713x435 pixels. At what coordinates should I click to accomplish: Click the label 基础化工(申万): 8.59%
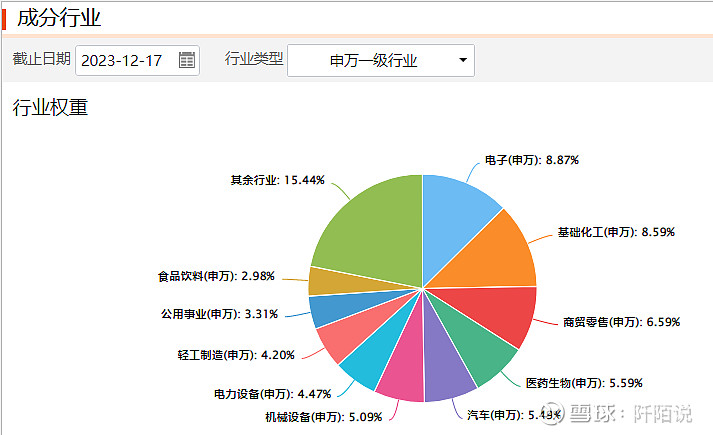coord(616,232)
